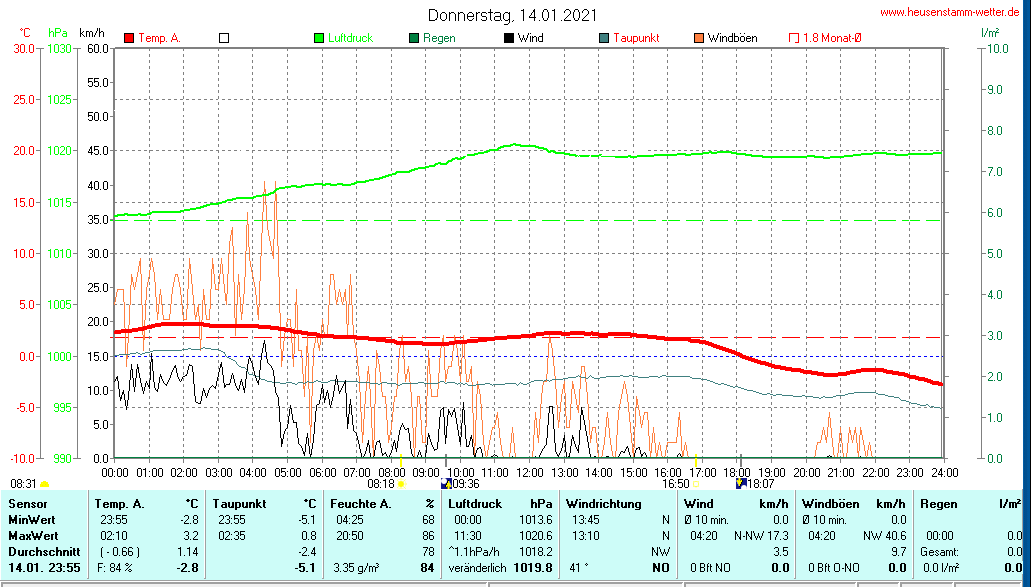Click the max temperature time 02:10
Image resolution: width=1034 pixels, height=587 pixels.
pos(114,536)
